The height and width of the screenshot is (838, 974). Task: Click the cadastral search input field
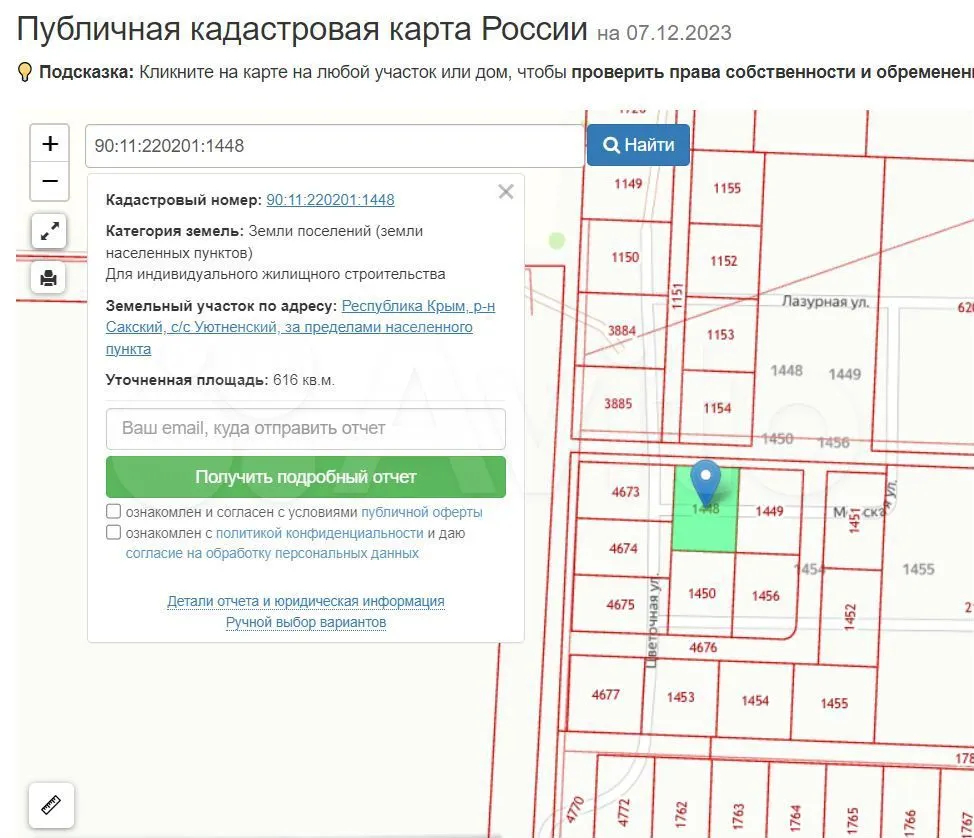334,146
